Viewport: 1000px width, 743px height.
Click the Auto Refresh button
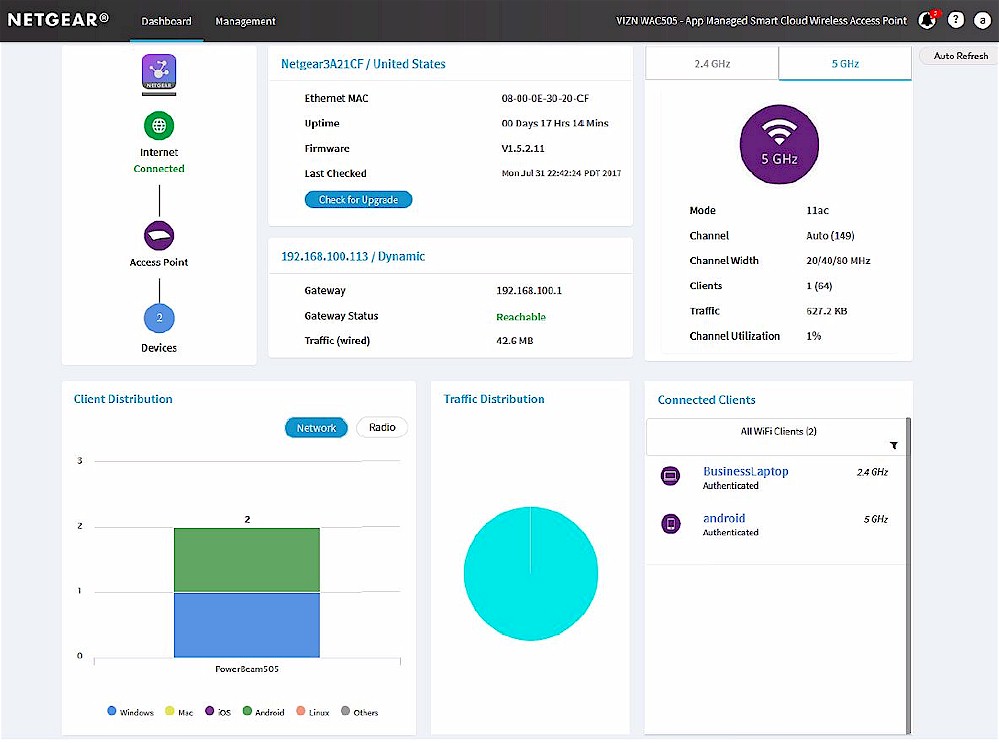[x=960, y=55]
